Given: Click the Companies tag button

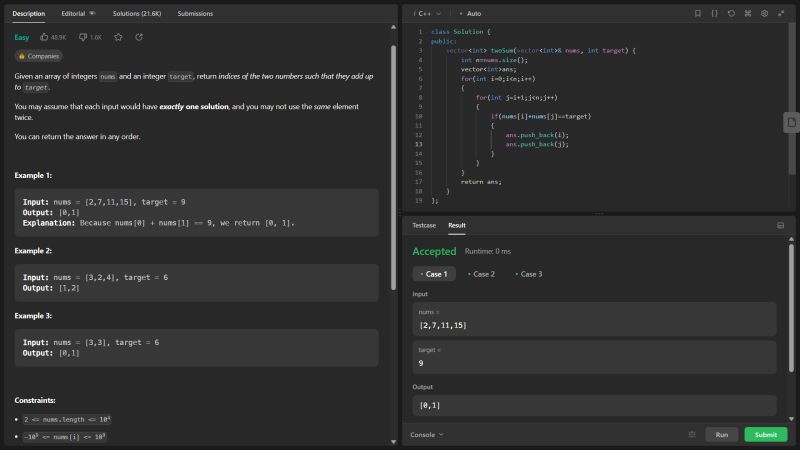Looking at the screenshot, I should click(39, 56).
